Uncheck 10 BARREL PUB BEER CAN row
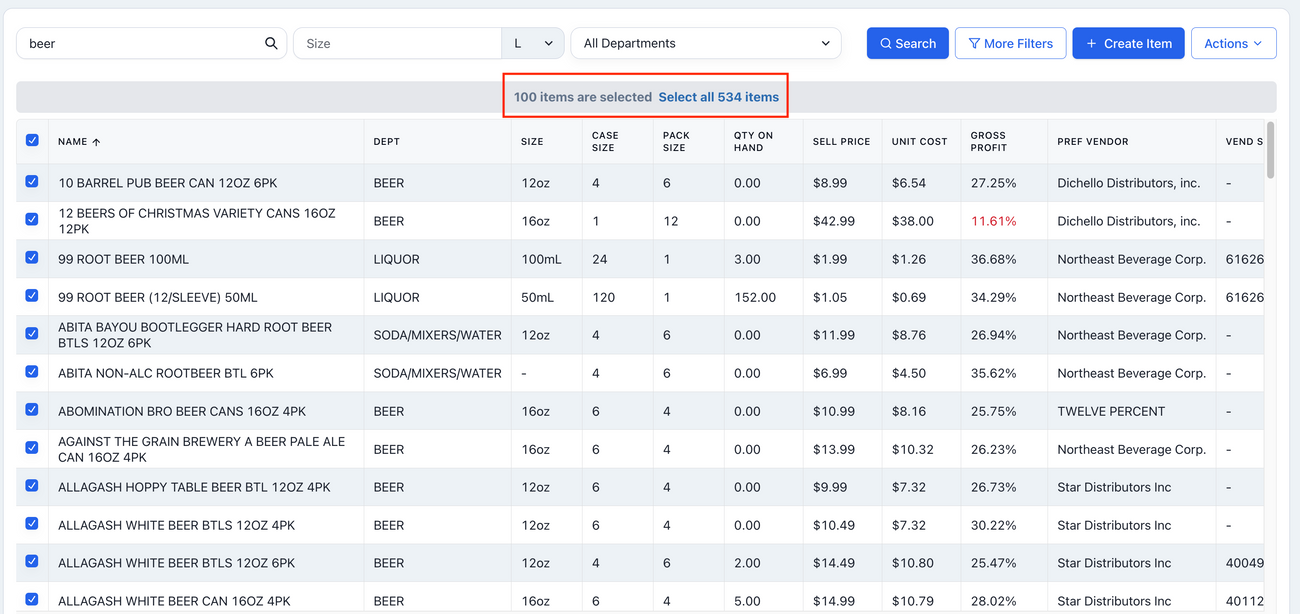The height and width of the screenshot is (614, 1300). pyautogui.click(x=32, y=182)
